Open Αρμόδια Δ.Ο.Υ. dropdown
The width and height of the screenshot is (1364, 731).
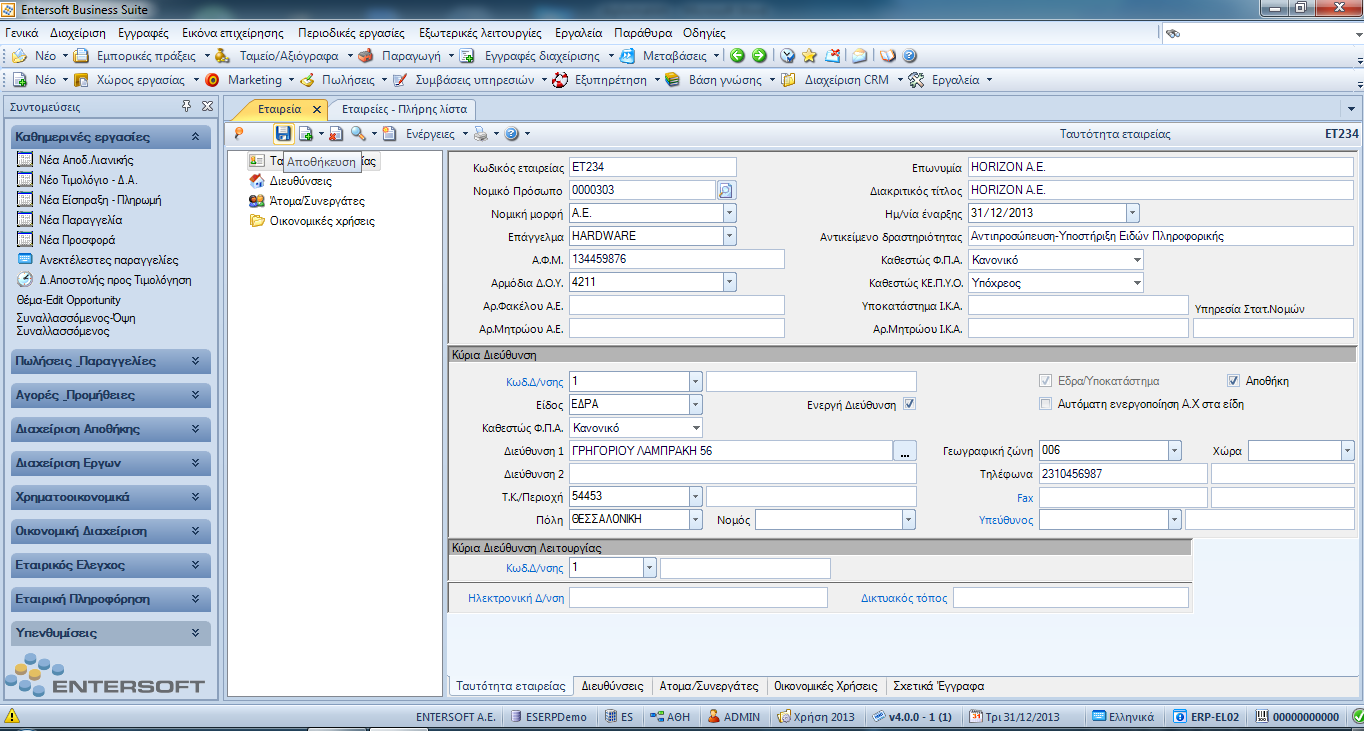pos(729,283)
